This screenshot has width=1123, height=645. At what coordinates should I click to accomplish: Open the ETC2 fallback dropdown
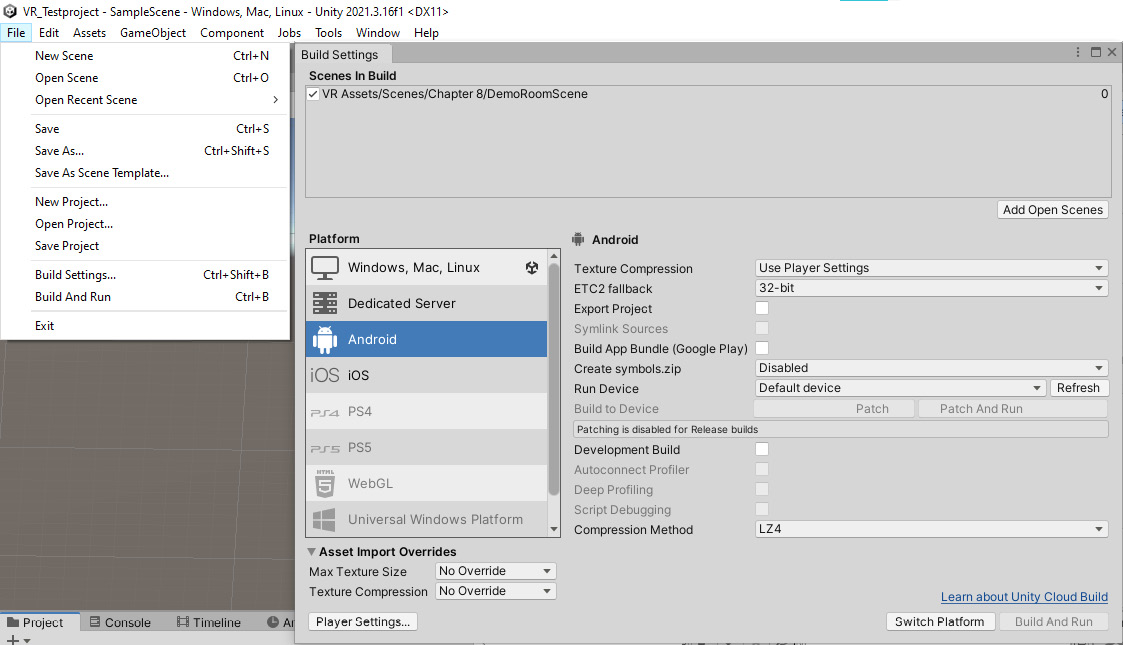tap(932, 288)
